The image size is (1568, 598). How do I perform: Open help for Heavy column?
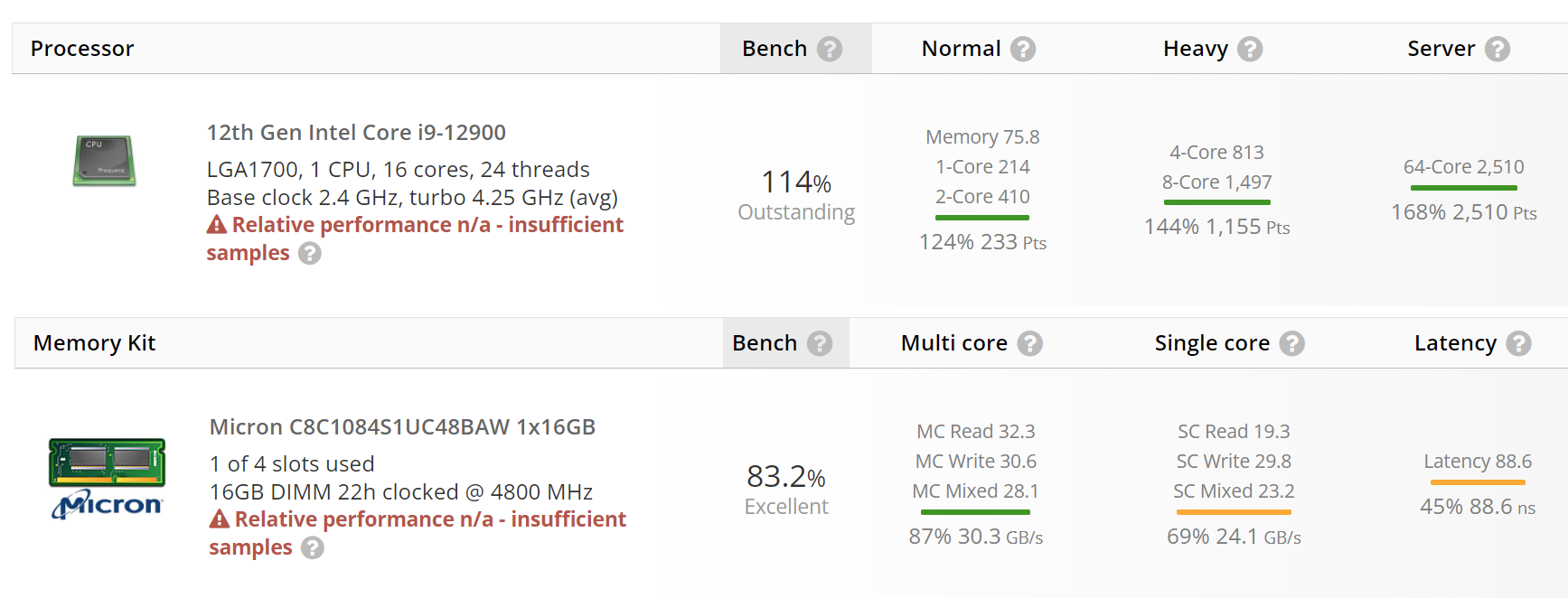[x=1249, y=49]
